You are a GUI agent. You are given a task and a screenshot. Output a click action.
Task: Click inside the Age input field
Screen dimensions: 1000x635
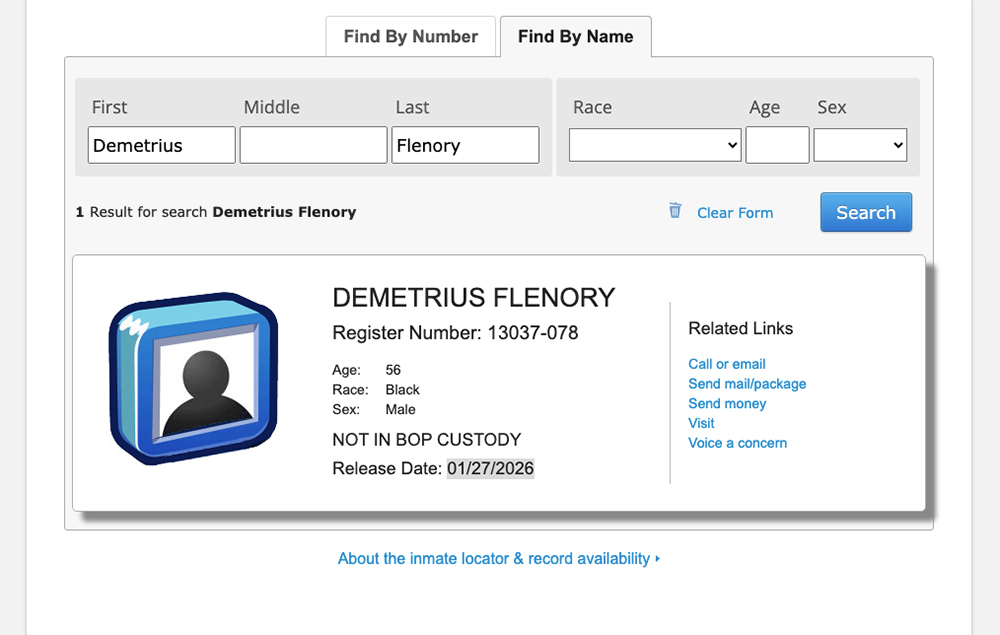click(x=777, y=145)
